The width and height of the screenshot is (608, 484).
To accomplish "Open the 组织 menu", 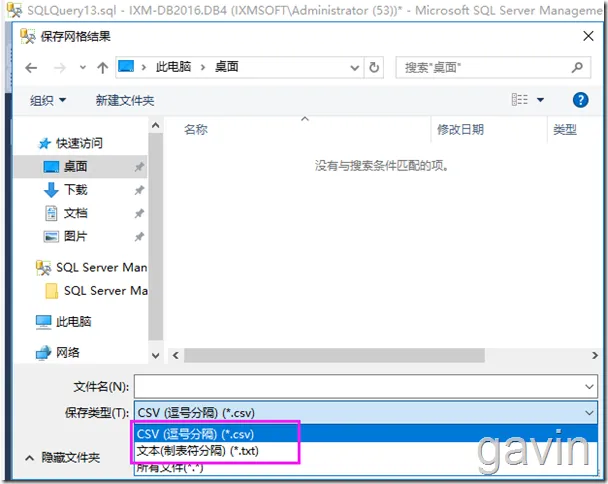I will [x=48, y=100].
